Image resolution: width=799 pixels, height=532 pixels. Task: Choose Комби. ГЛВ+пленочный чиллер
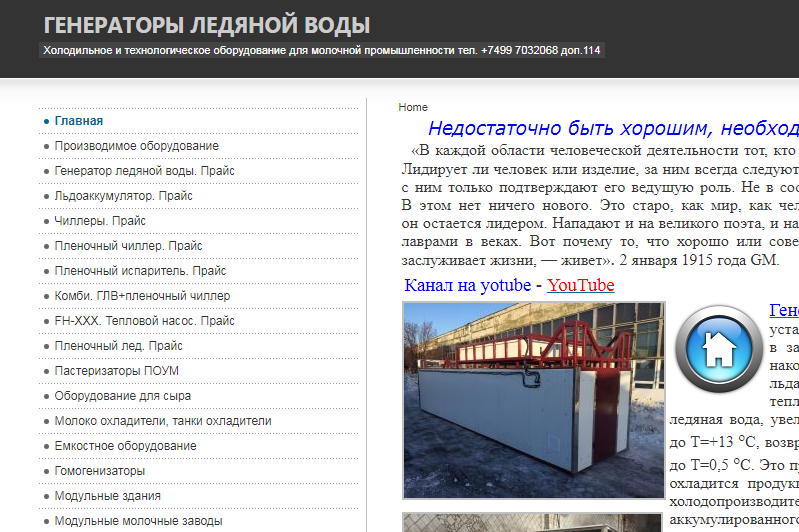pyautogui.click(x=142, y=296)
